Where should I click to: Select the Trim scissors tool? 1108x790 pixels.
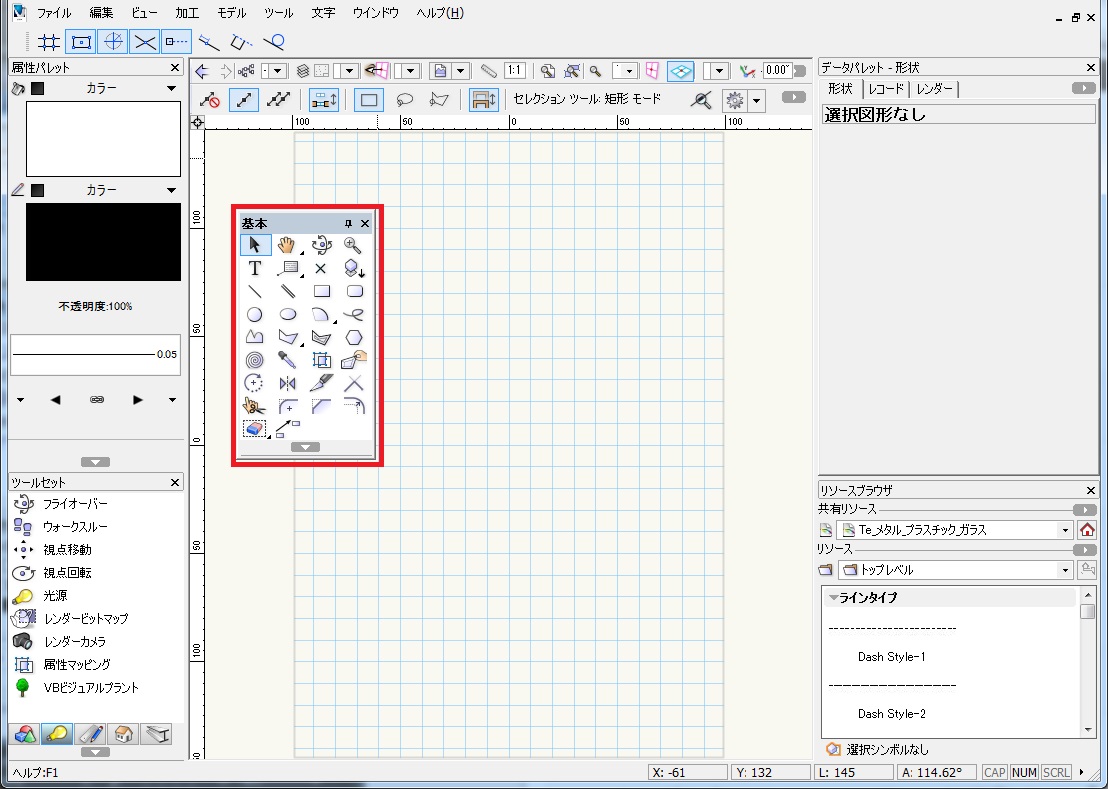click(254, 406)
